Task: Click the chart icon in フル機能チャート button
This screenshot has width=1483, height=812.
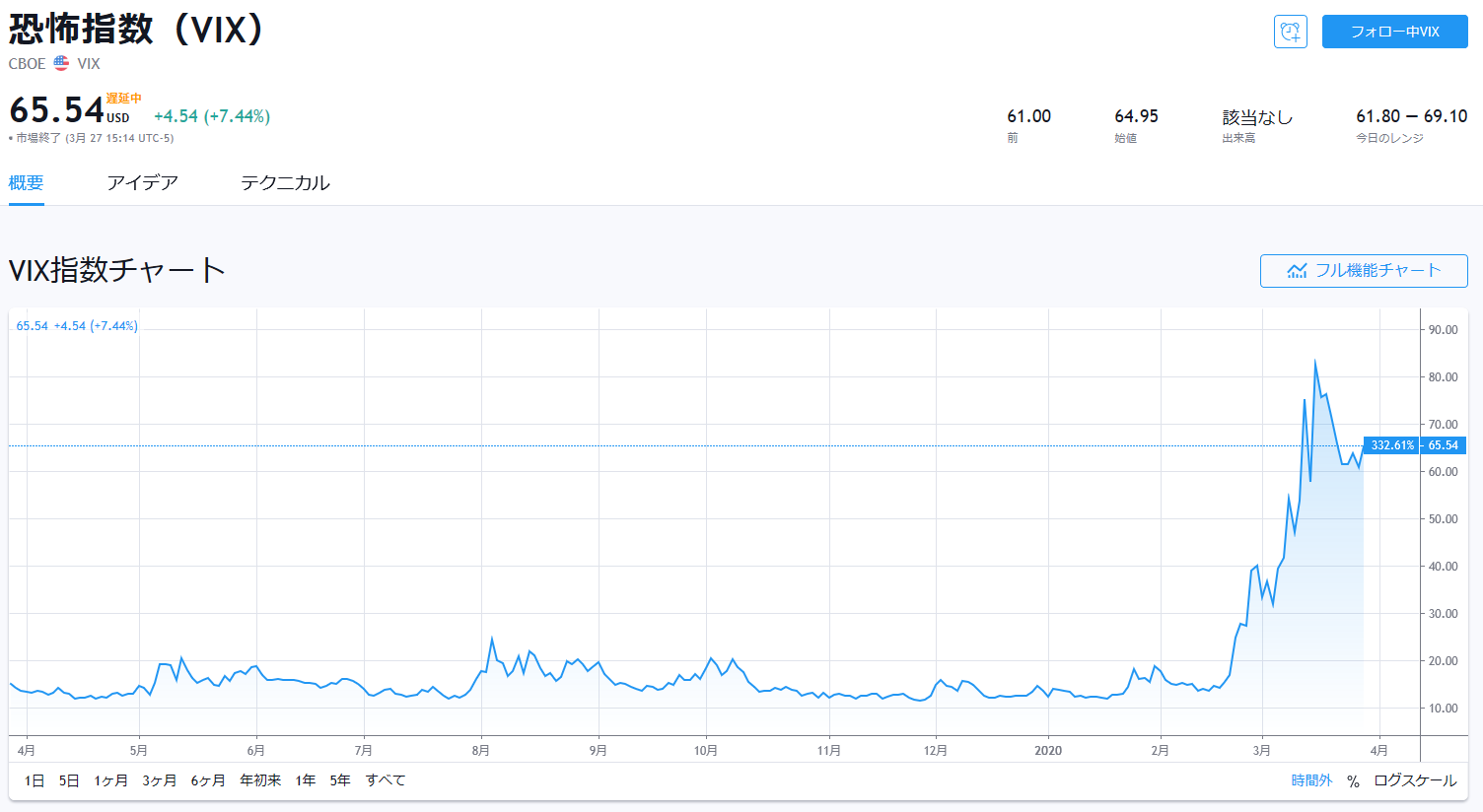Action: click(x=1297, y=271)
